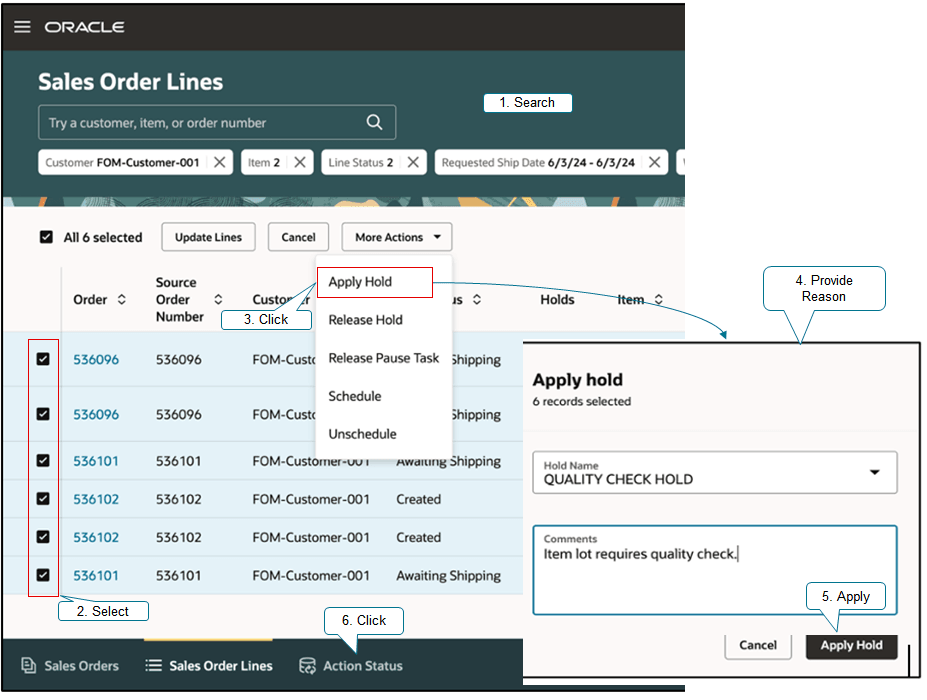Click the Sales Orders page icon
927x700 pixels.
click(x=28, y=666)
